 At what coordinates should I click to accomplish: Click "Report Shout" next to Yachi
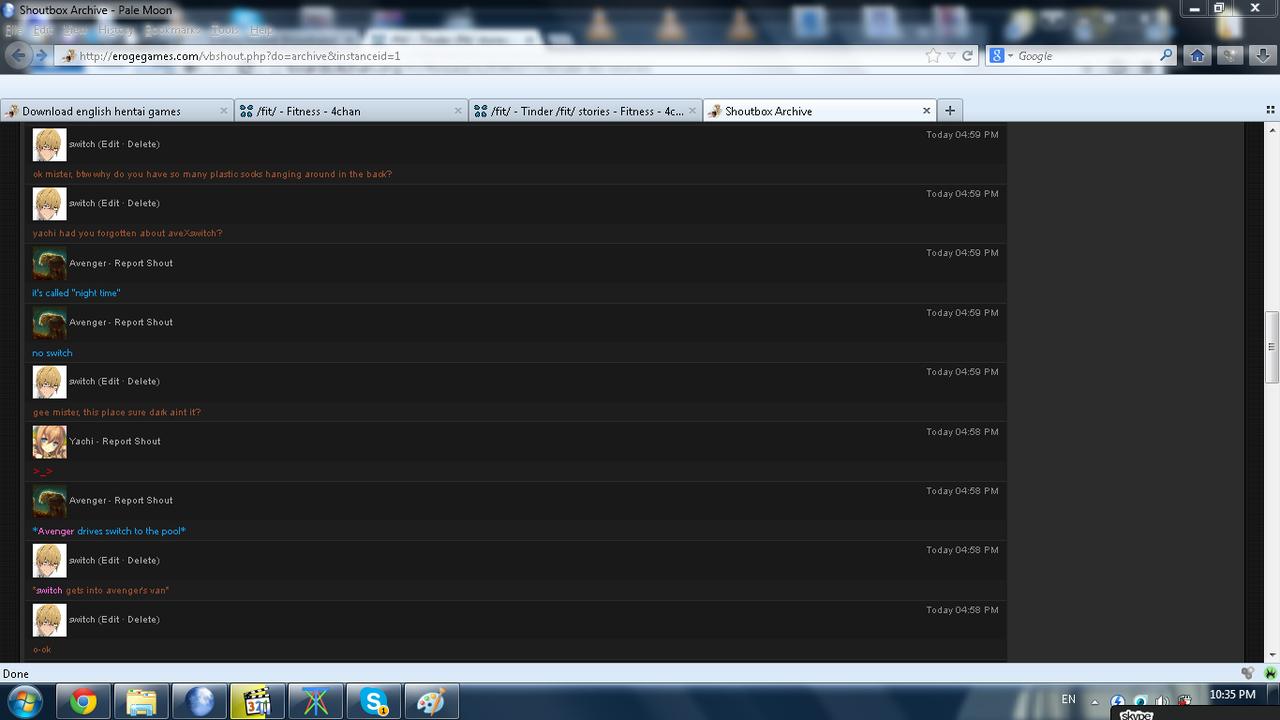tap(131, 441)
